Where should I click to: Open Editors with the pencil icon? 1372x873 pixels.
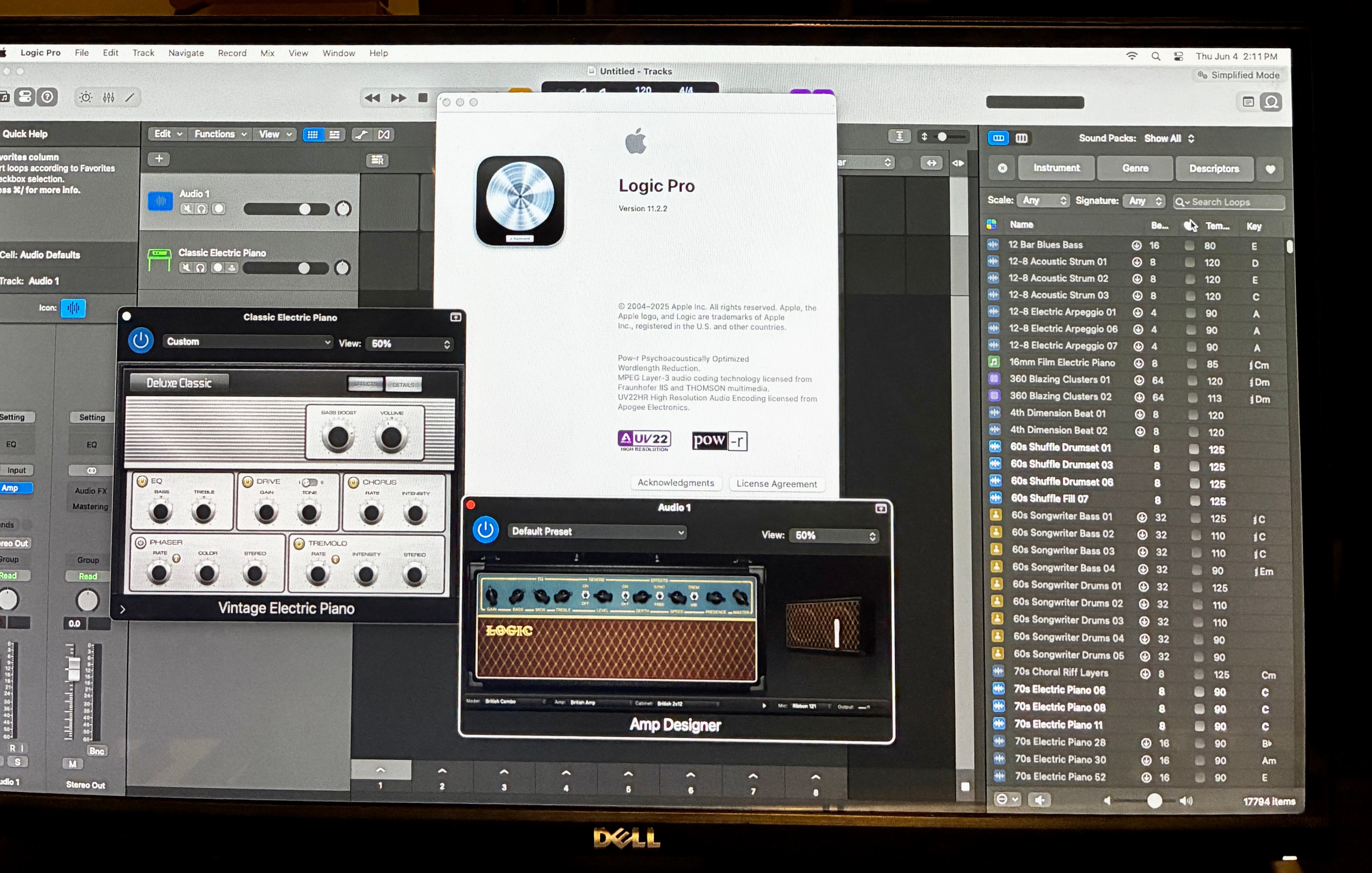[130, 97]
